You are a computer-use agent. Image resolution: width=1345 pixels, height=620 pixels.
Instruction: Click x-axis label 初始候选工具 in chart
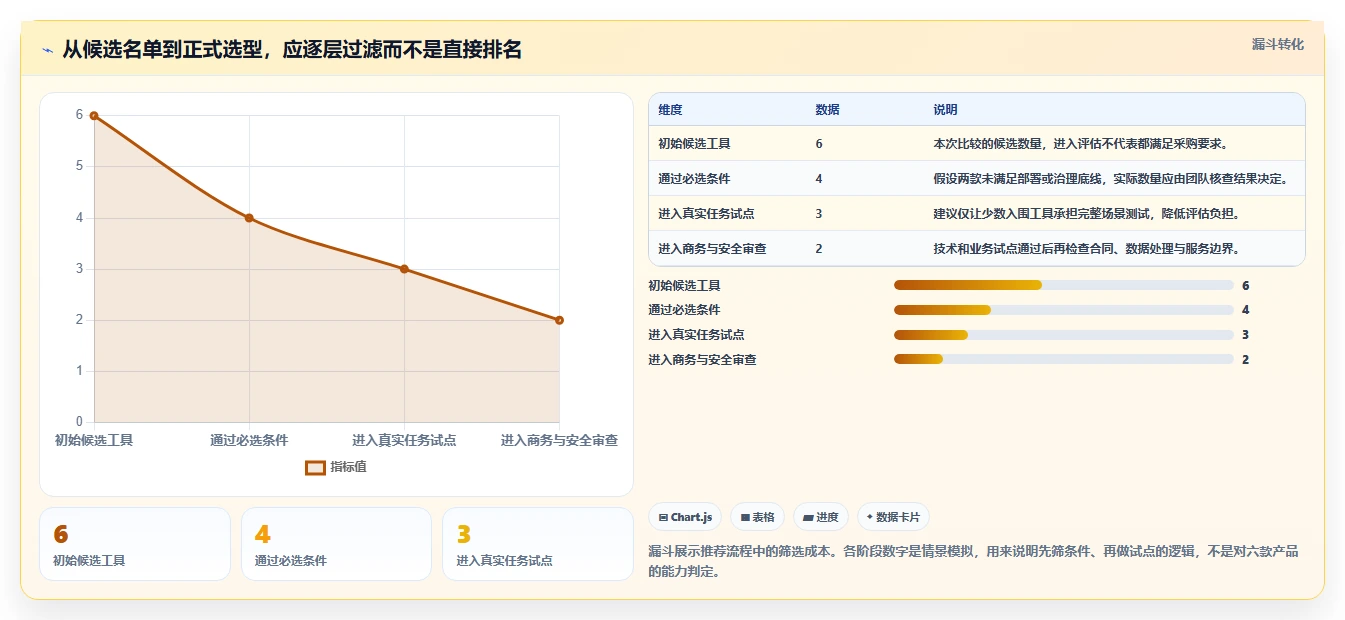coord(94,440)
